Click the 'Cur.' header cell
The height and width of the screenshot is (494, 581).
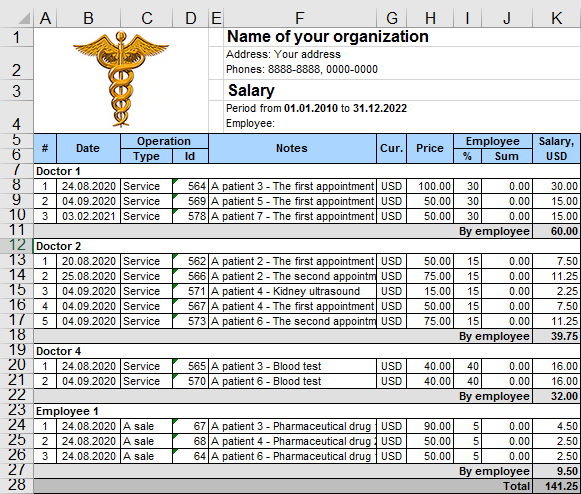(x=391, y=148)
